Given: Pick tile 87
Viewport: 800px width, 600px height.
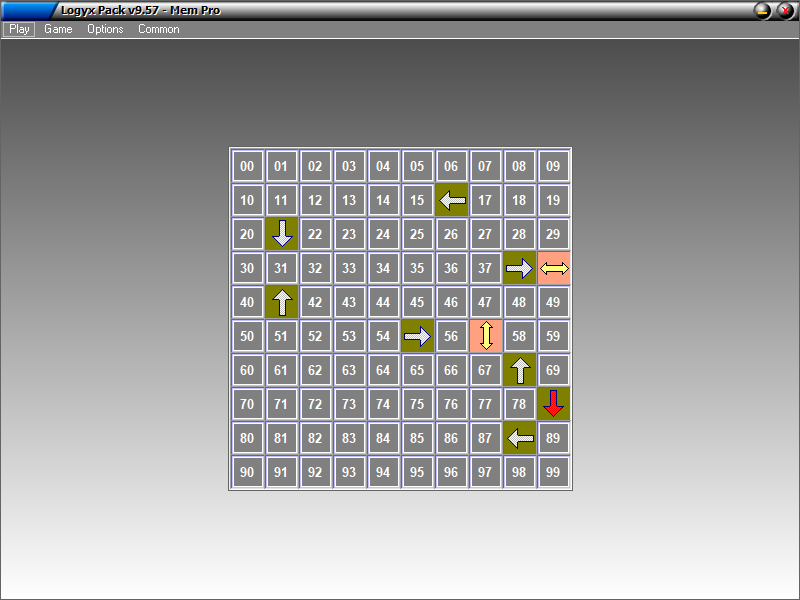Looking at the screenshot, I should (486, 438).
